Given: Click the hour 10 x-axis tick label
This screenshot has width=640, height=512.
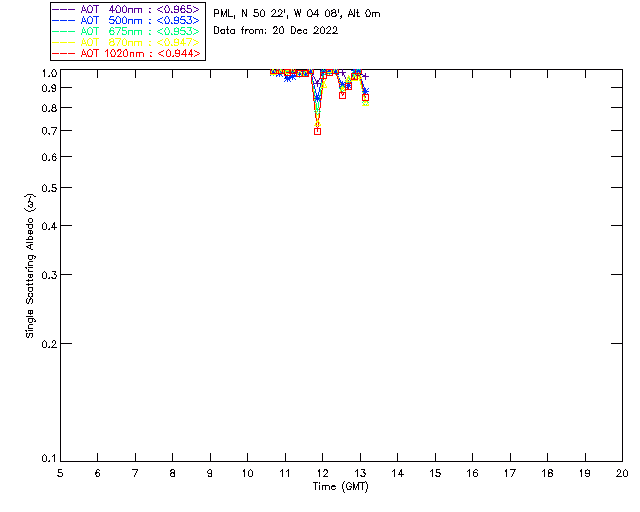Looking at the screenshot, I should 247,473.
